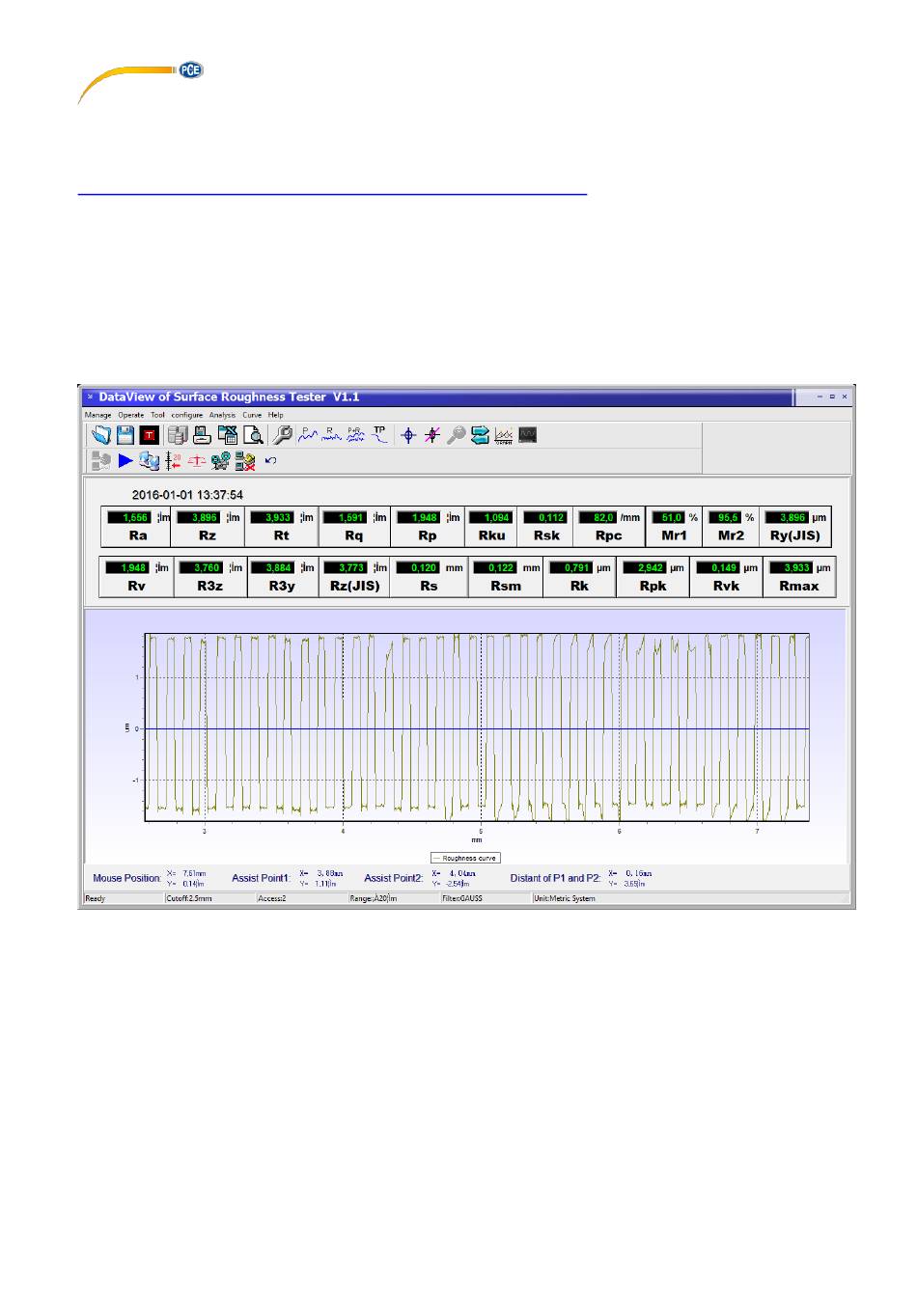Click the Rmax parameter label
This screenshot has height=1316, width=917.
point(799,586)
